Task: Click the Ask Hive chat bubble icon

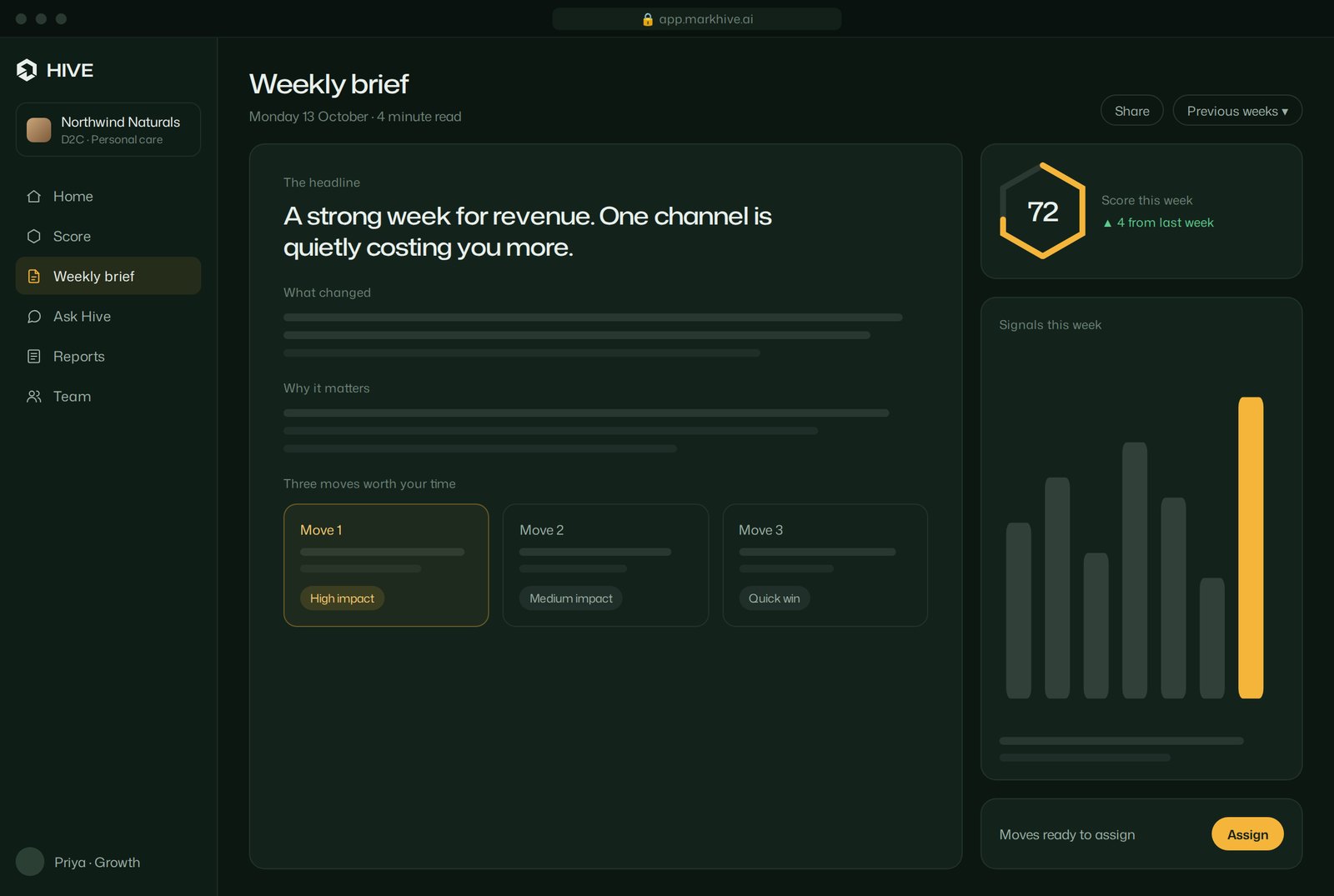Action: (x=34, y=317)
